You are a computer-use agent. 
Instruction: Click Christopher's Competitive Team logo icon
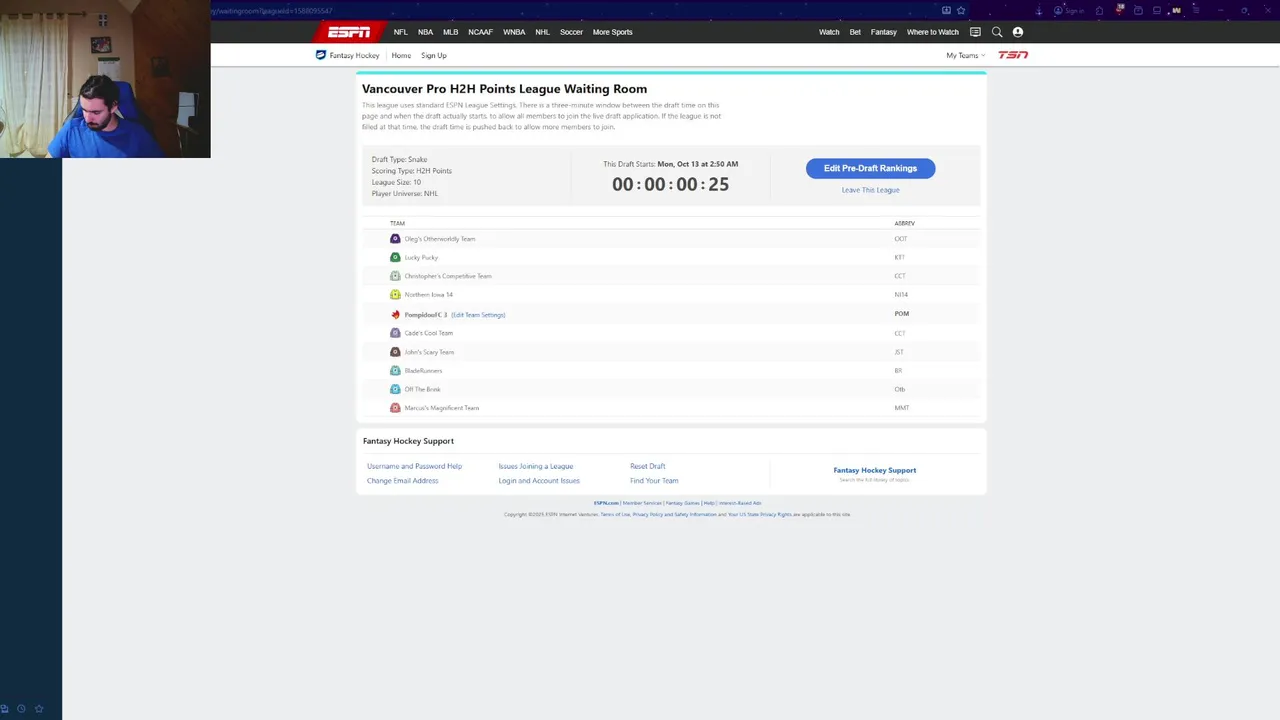point(395,276)
